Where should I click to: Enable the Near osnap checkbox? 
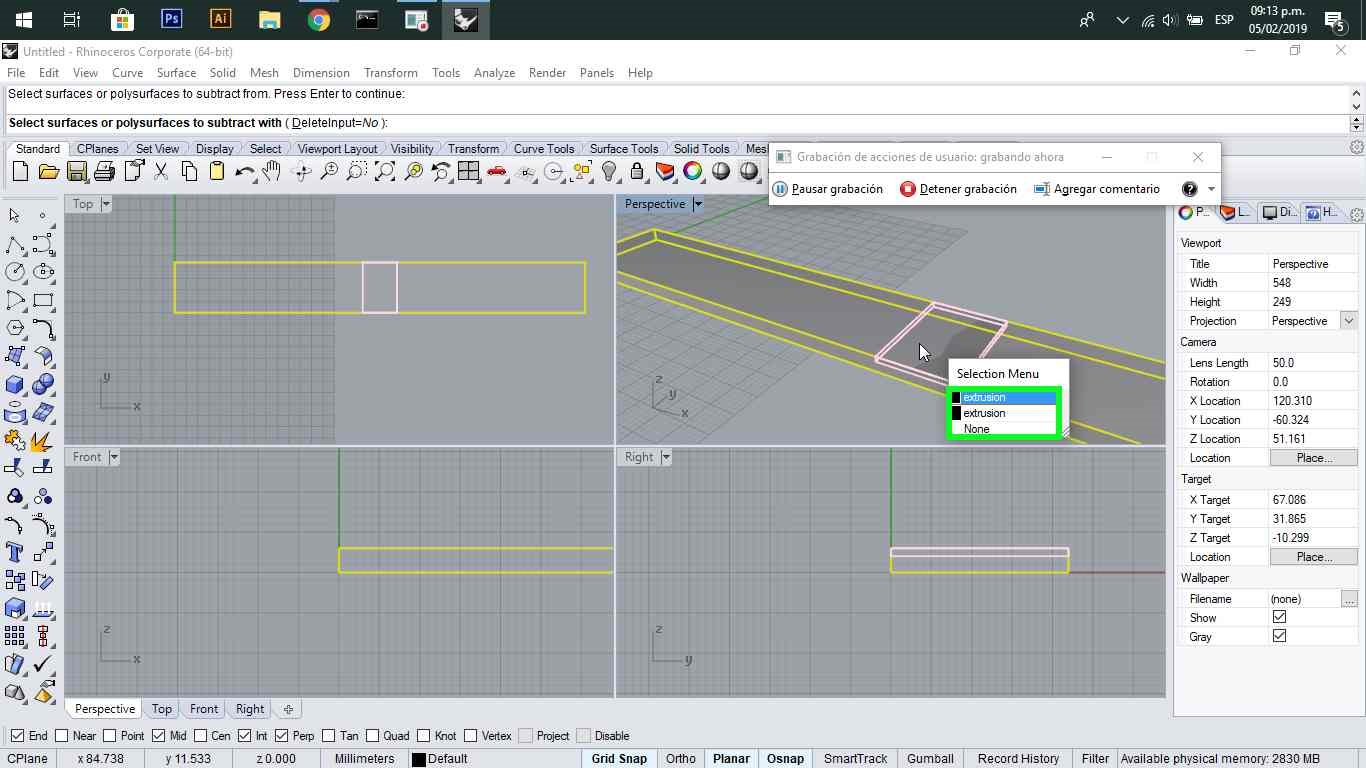click(61, 736)
